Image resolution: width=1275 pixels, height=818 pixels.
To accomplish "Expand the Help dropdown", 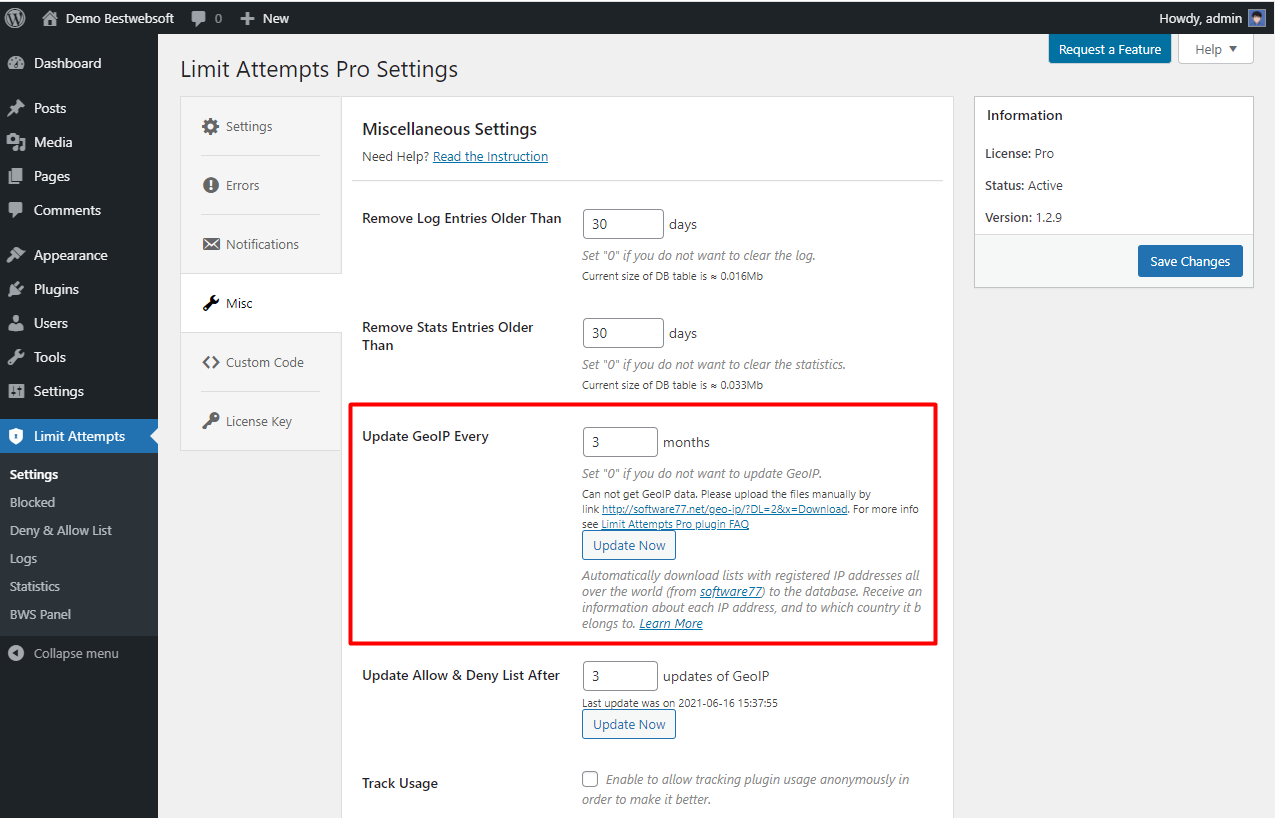I will pyautogui.click(x=1215, y=49).
